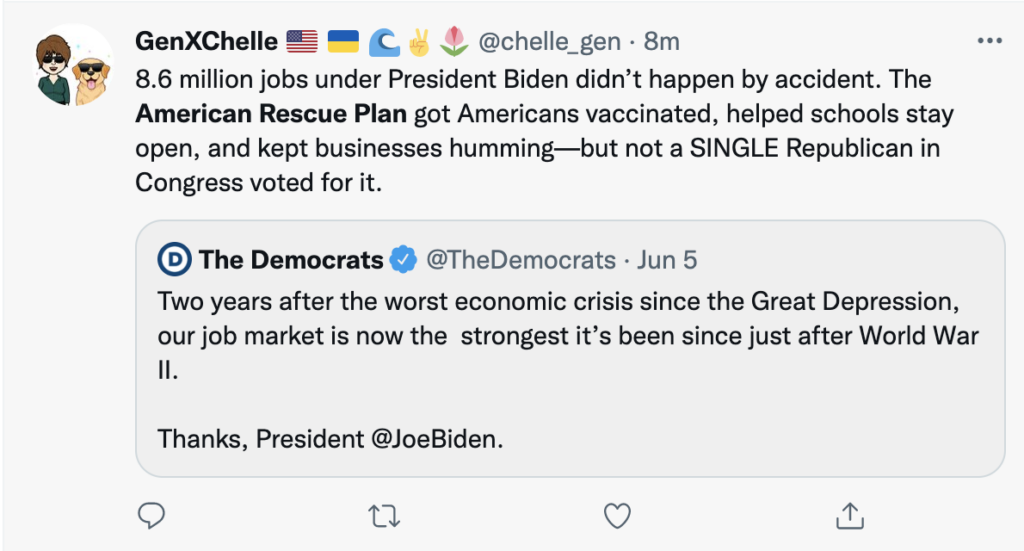Open the GenXChelle display name link
This screenshot has width=1024, height=551.
tap(206, 42)
